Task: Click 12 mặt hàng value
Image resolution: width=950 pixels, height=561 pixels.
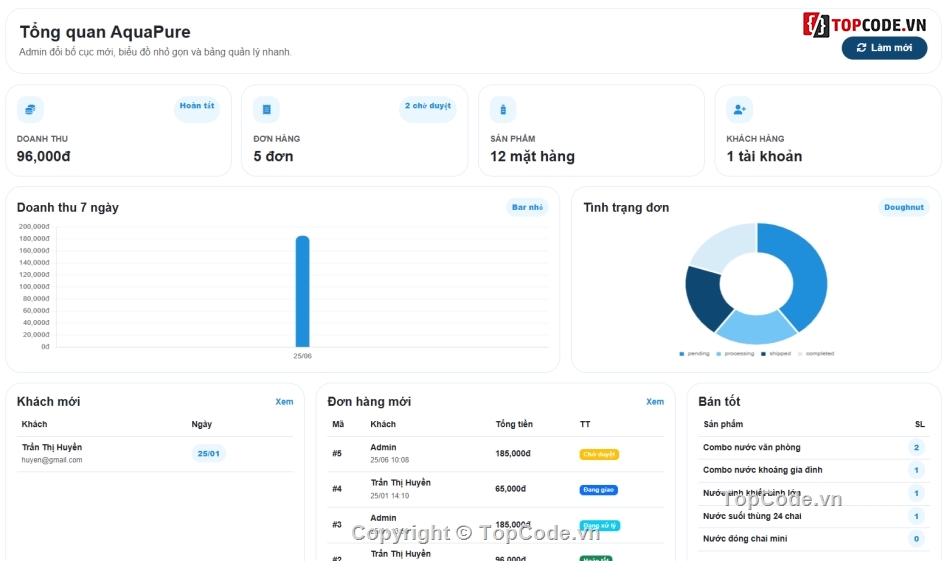Action: [533, 156]
